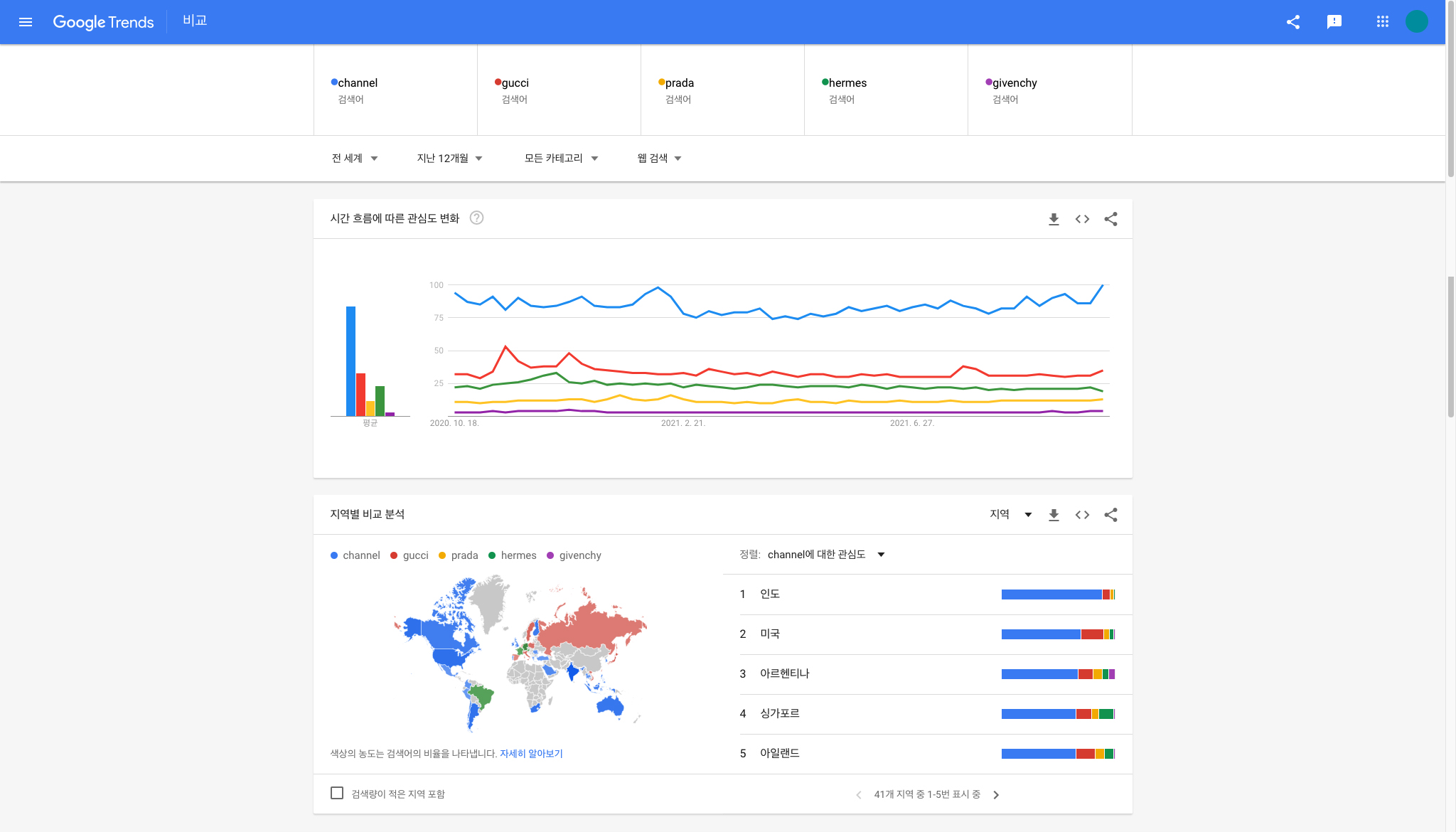Edit the givenchy search term
The width and height of the screenshot is (1456, 832).
click(x=1050, y=90)
